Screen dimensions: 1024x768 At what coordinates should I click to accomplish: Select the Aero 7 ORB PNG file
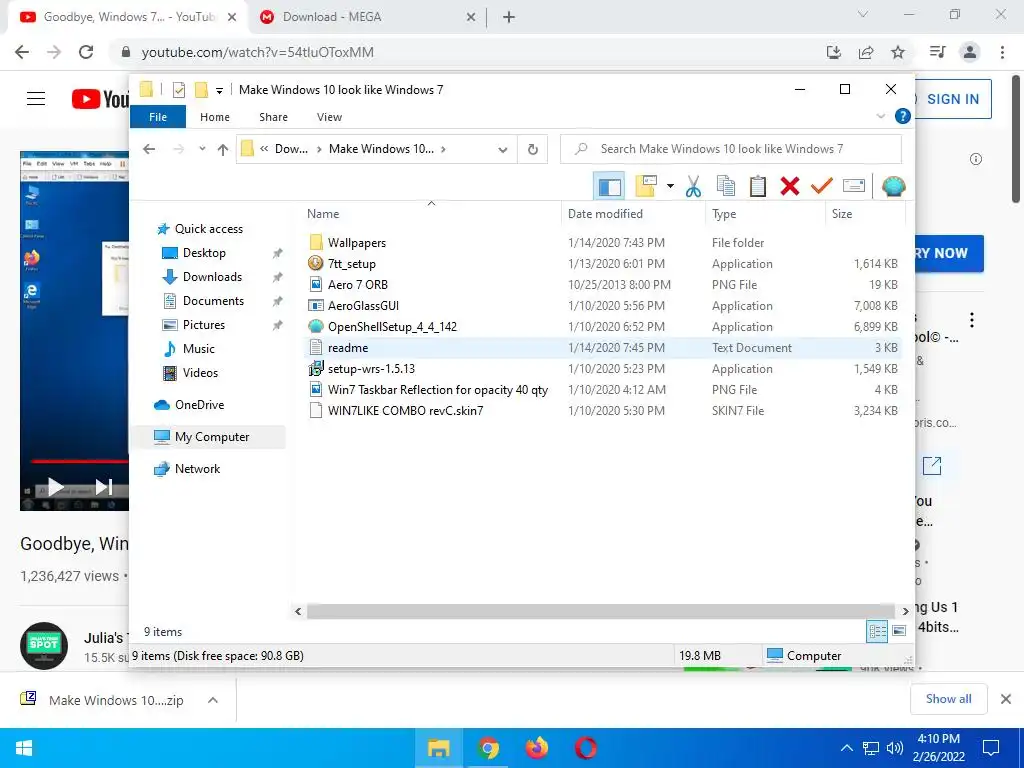[357, 285]
